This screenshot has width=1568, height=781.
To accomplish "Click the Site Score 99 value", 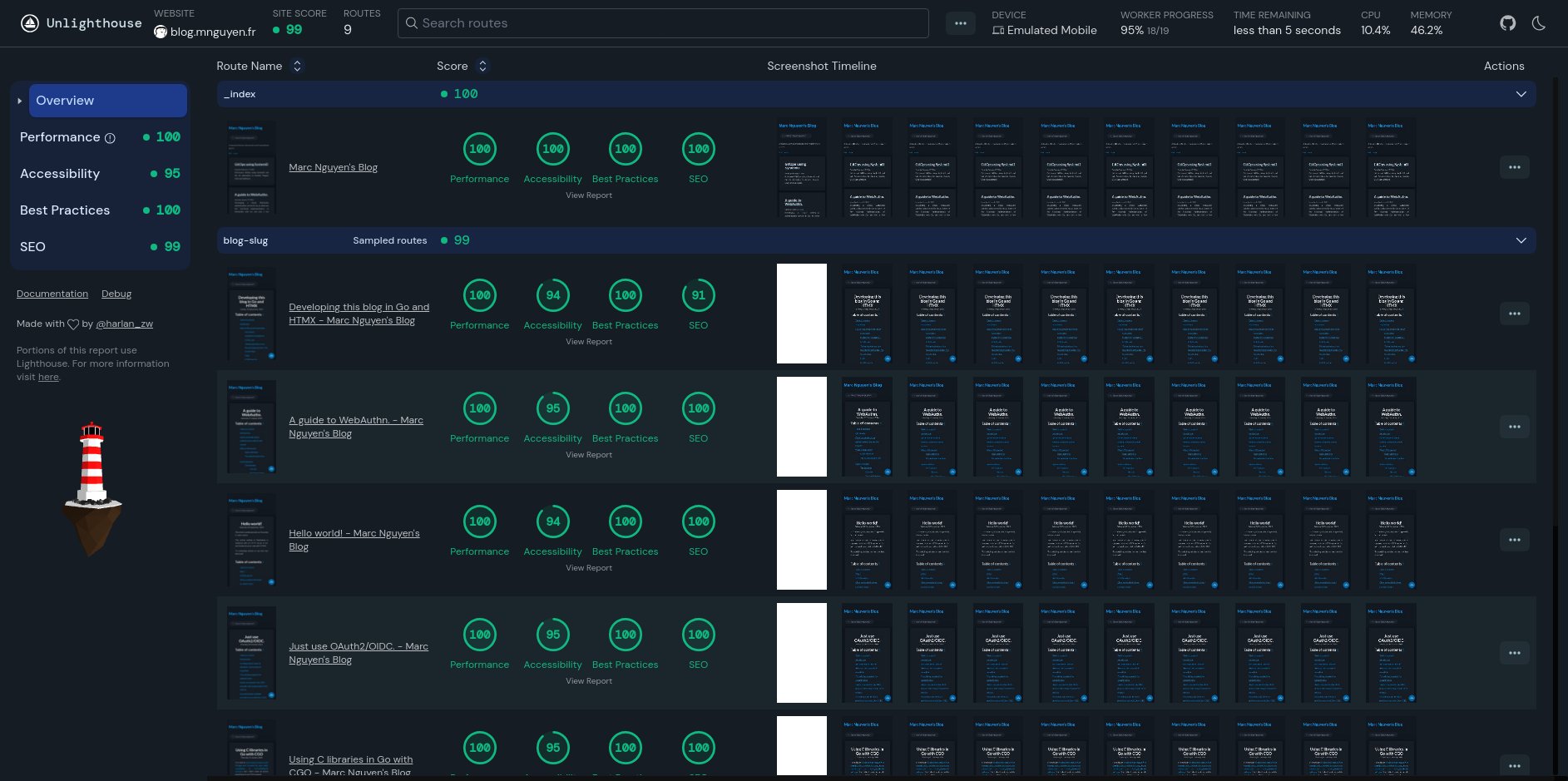I will [x=294, y=30].
